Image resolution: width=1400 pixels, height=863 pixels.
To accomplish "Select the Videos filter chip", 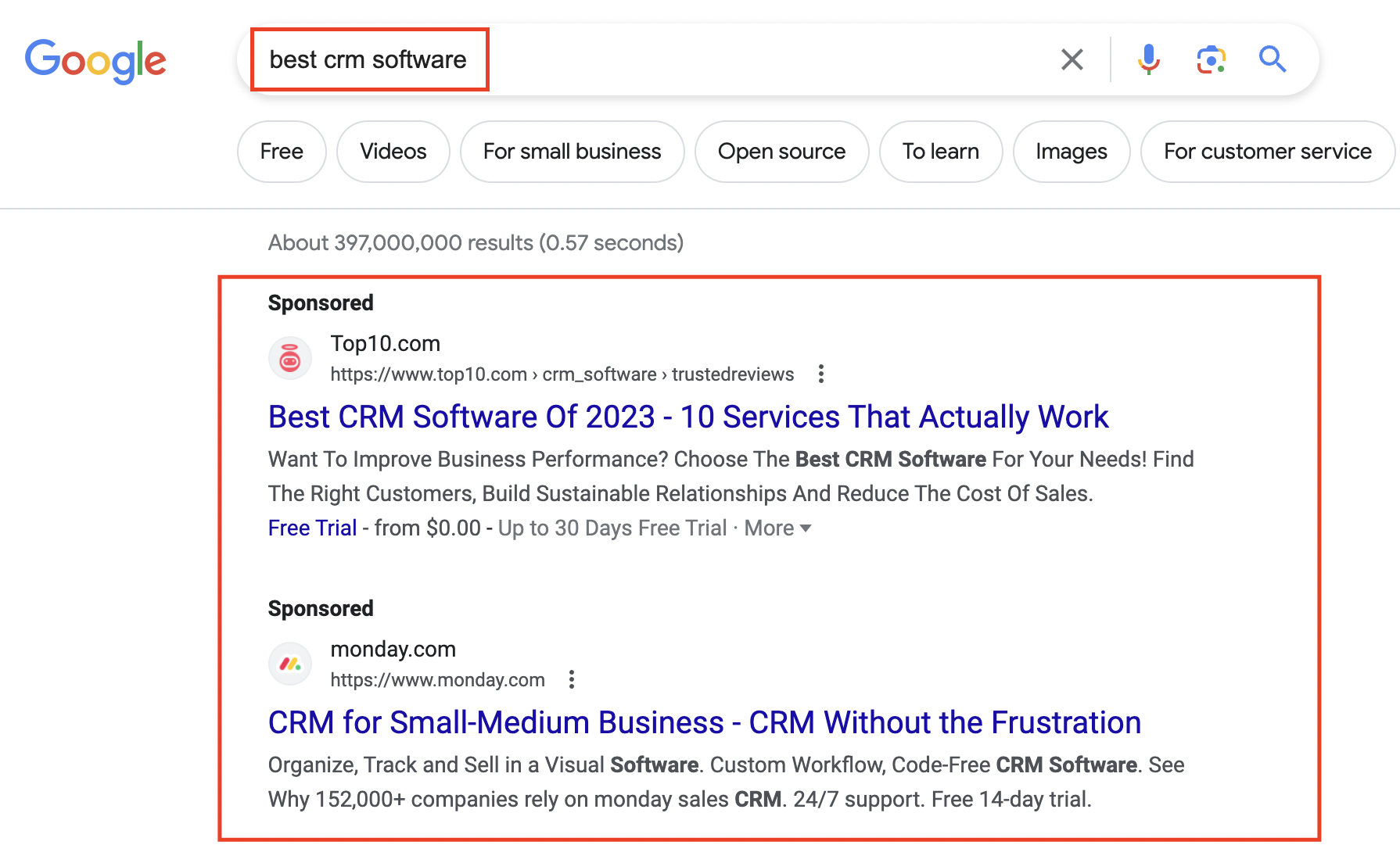I will coord(393,152).
